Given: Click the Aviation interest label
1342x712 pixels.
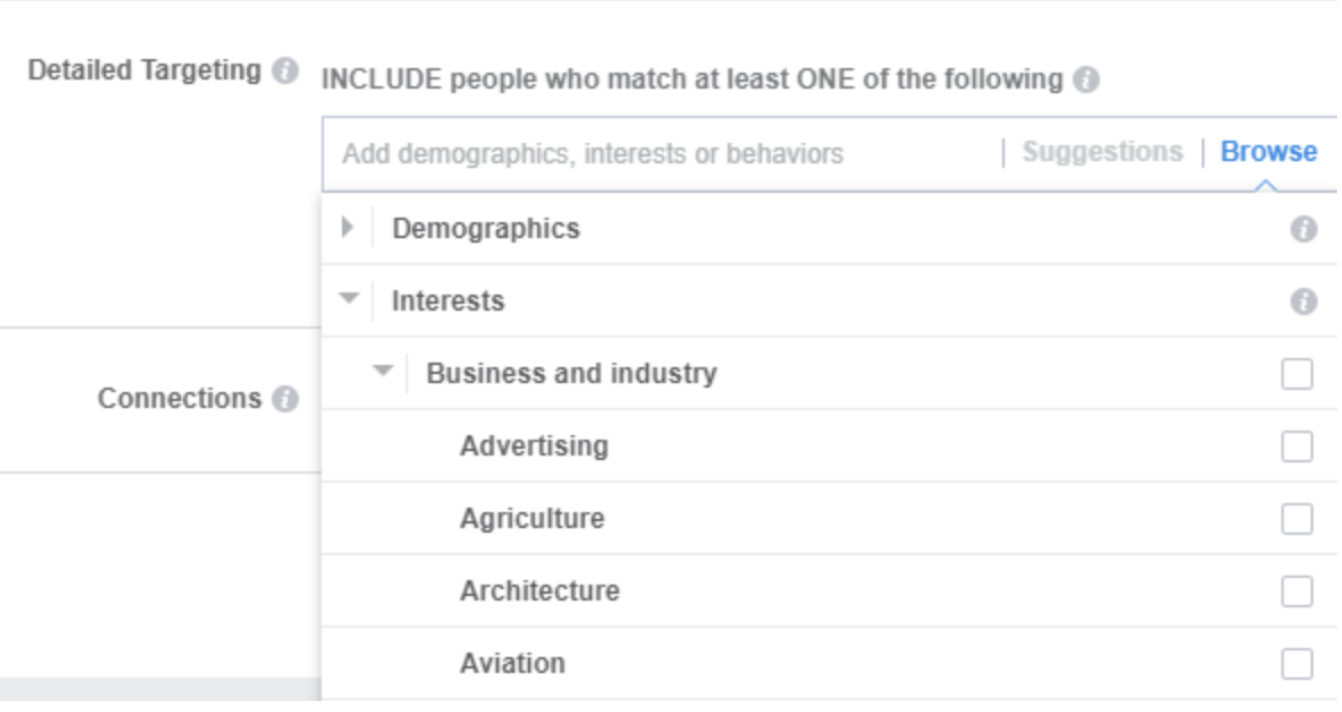Looking at the screenshot, I should click(512, 663).
